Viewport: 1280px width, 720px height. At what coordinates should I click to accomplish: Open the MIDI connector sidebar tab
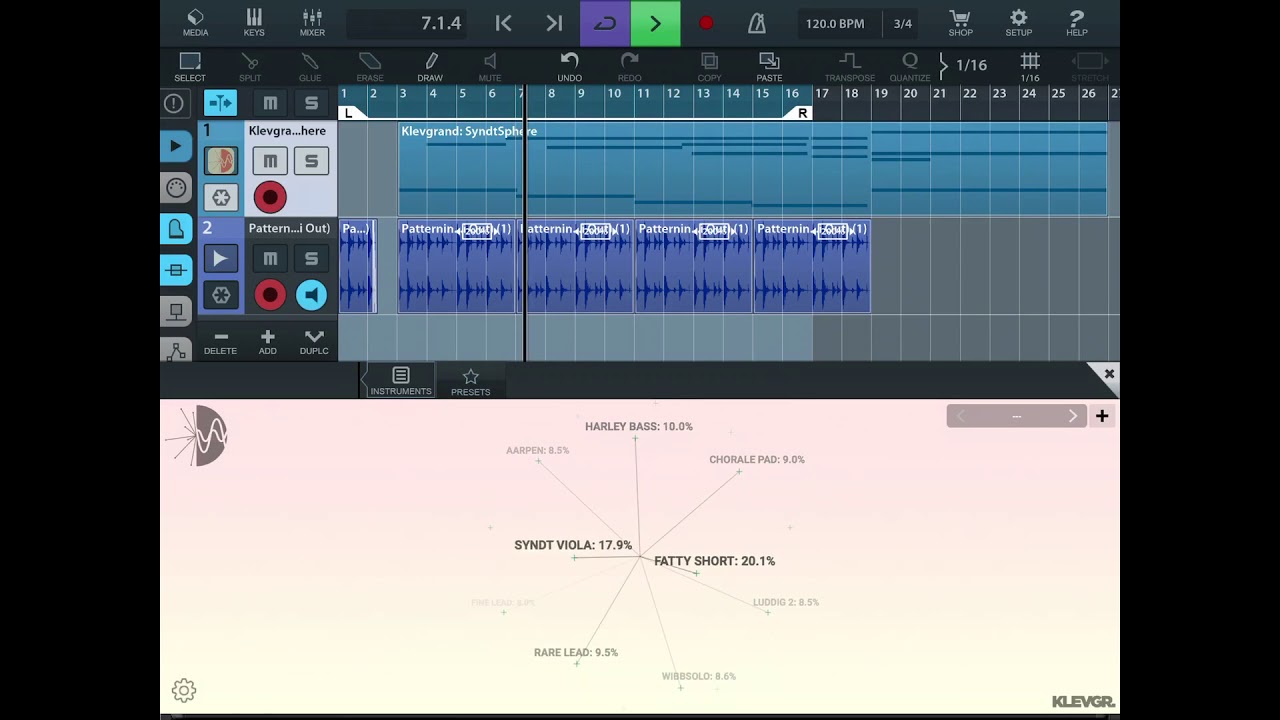pyautogui.click(x=176, y=188)
